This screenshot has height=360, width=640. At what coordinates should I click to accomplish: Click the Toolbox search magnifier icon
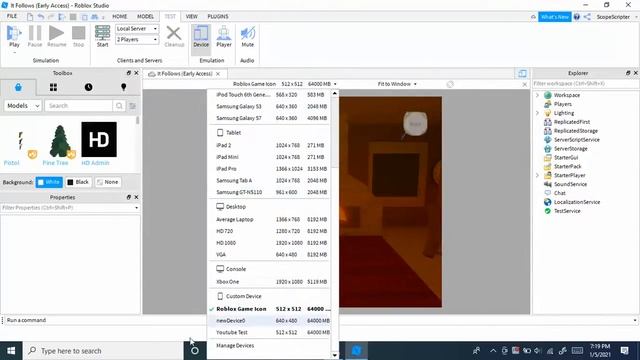pyautogui.click(x=119, y=106)
